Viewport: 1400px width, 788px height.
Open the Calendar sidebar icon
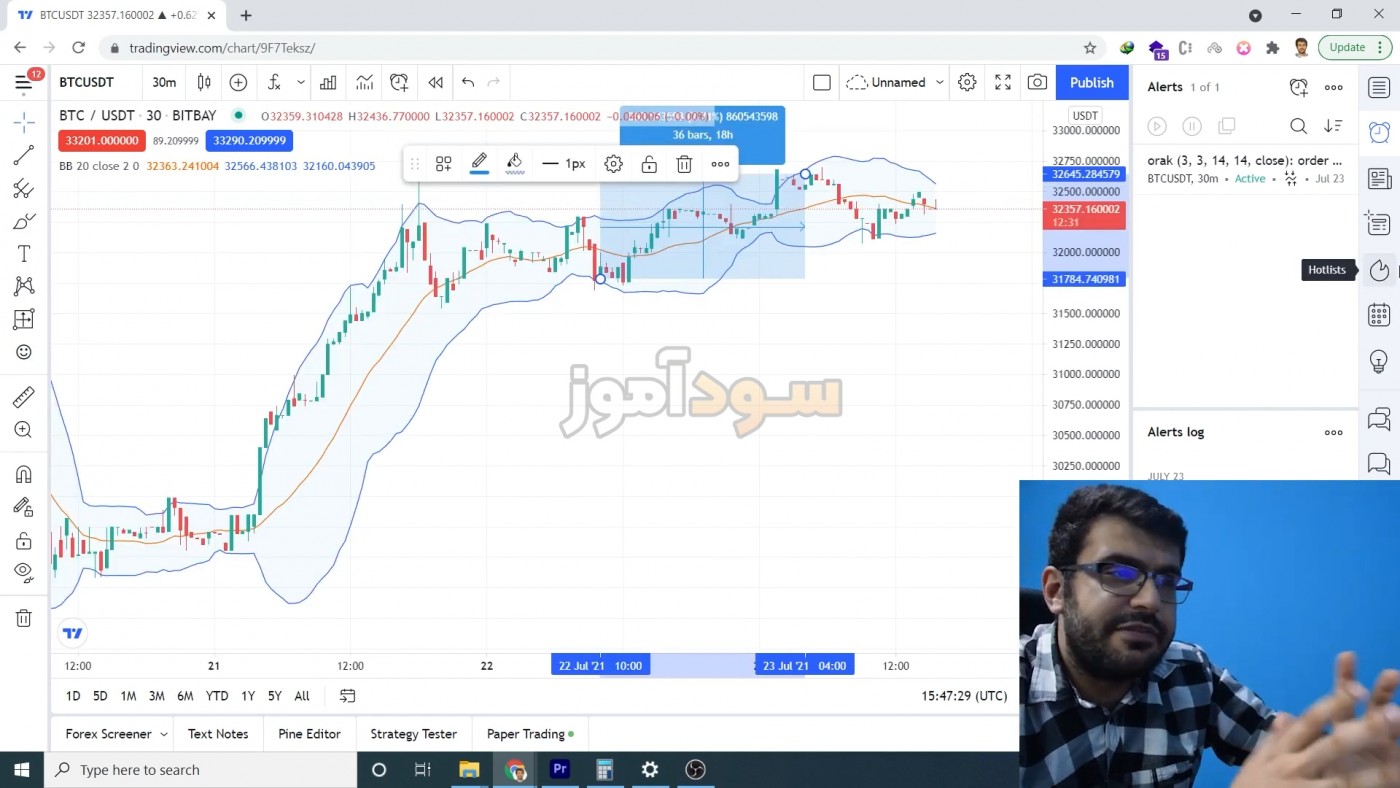pos(1379,315)
